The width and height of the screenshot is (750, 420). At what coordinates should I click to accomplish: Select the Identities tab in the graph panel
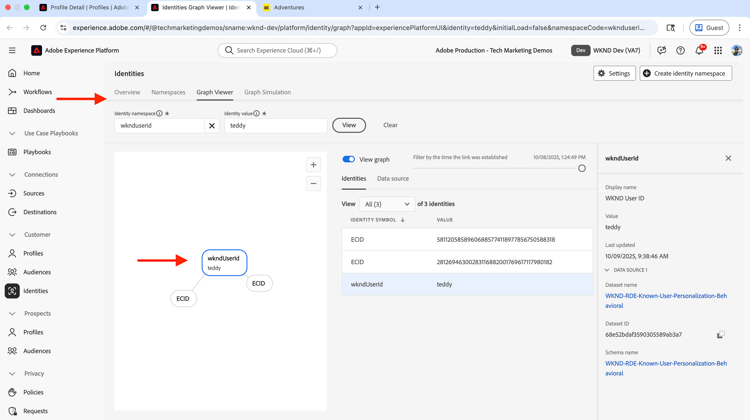[x=353, y=178]
